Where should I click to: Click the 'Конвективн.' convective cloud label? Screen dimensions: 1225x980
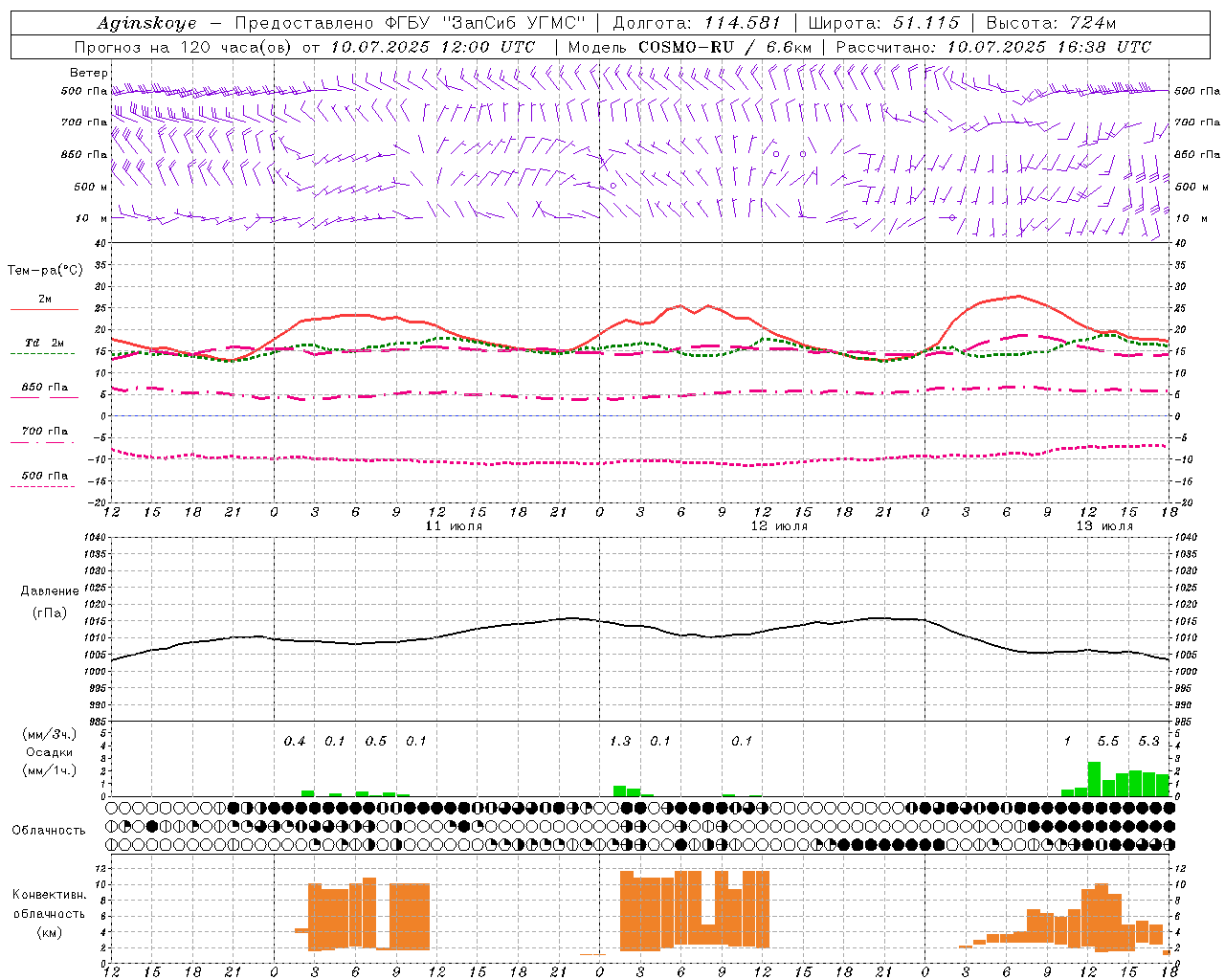50,895
